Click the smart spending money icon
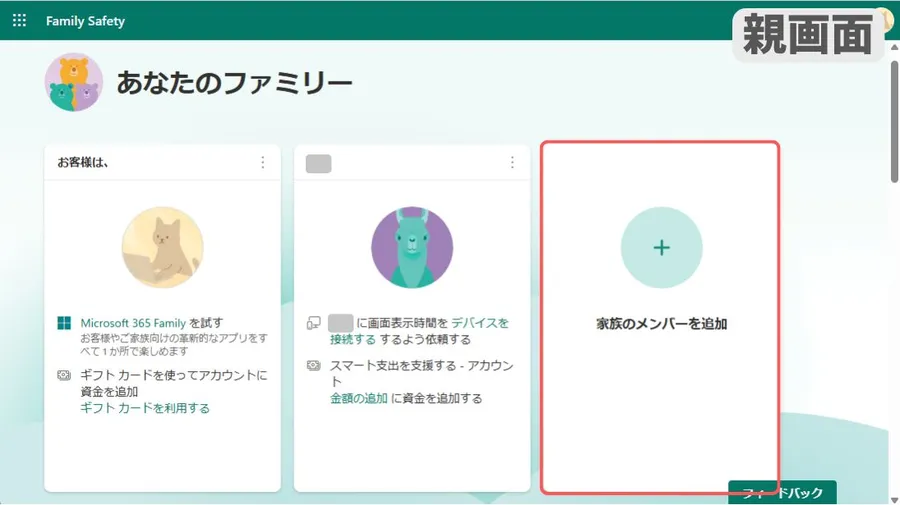This screenshot has height=505, width=900. [313, 366]
